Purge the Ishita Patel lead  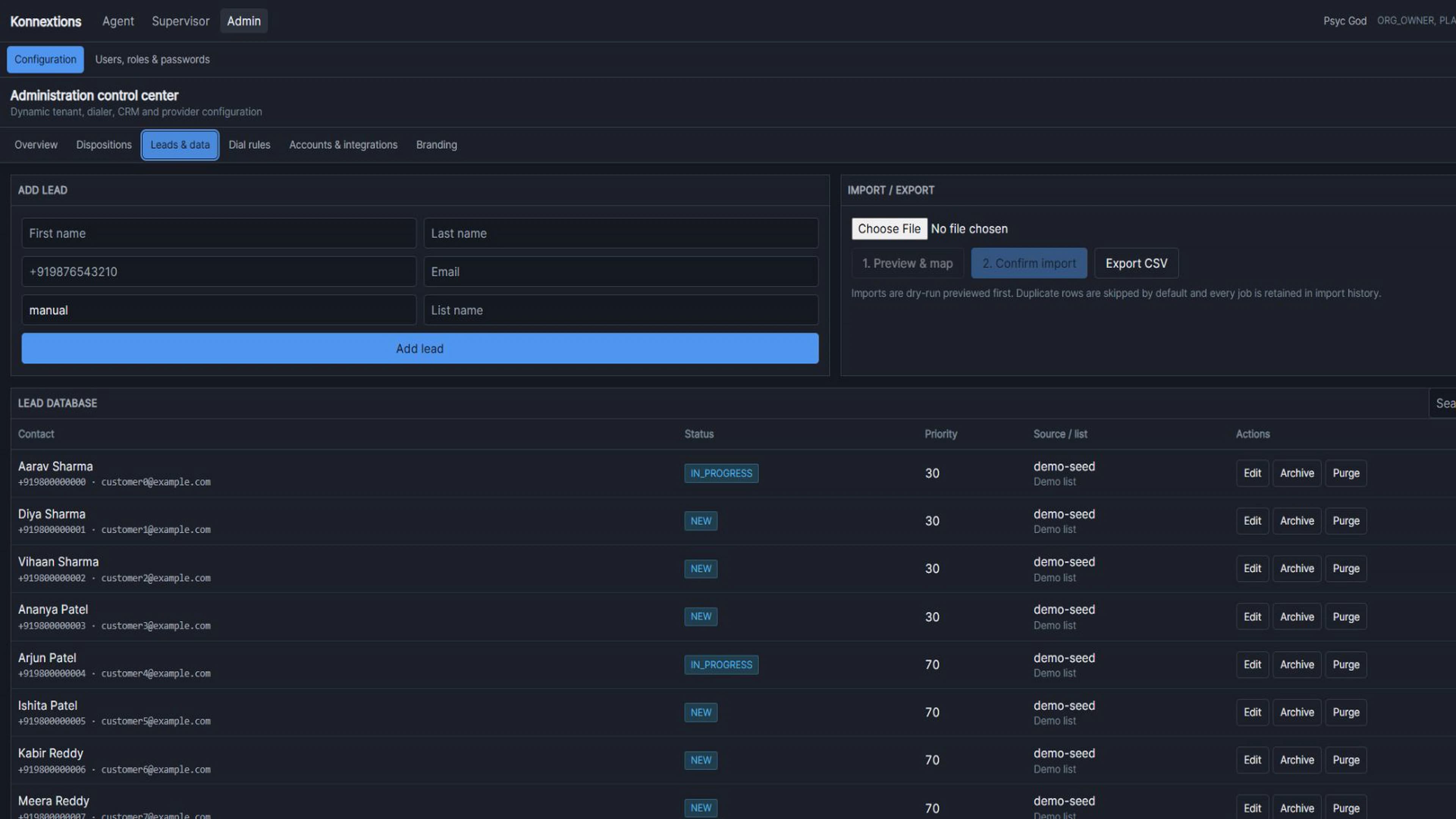click(1346, 712)
